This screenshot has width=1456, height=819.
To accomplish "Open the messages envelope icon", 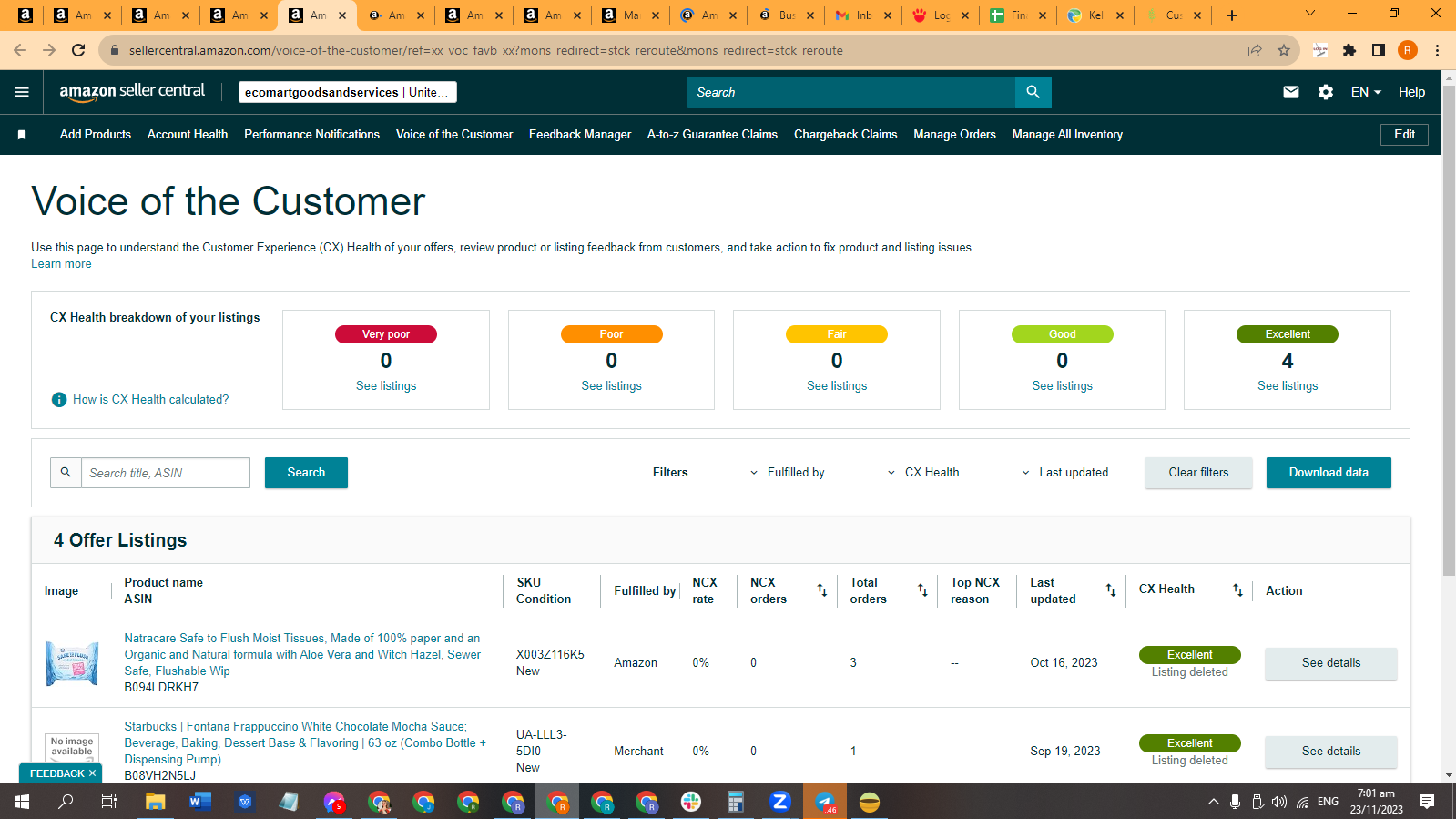I will pyautogui.click(x=1290, y=92).
